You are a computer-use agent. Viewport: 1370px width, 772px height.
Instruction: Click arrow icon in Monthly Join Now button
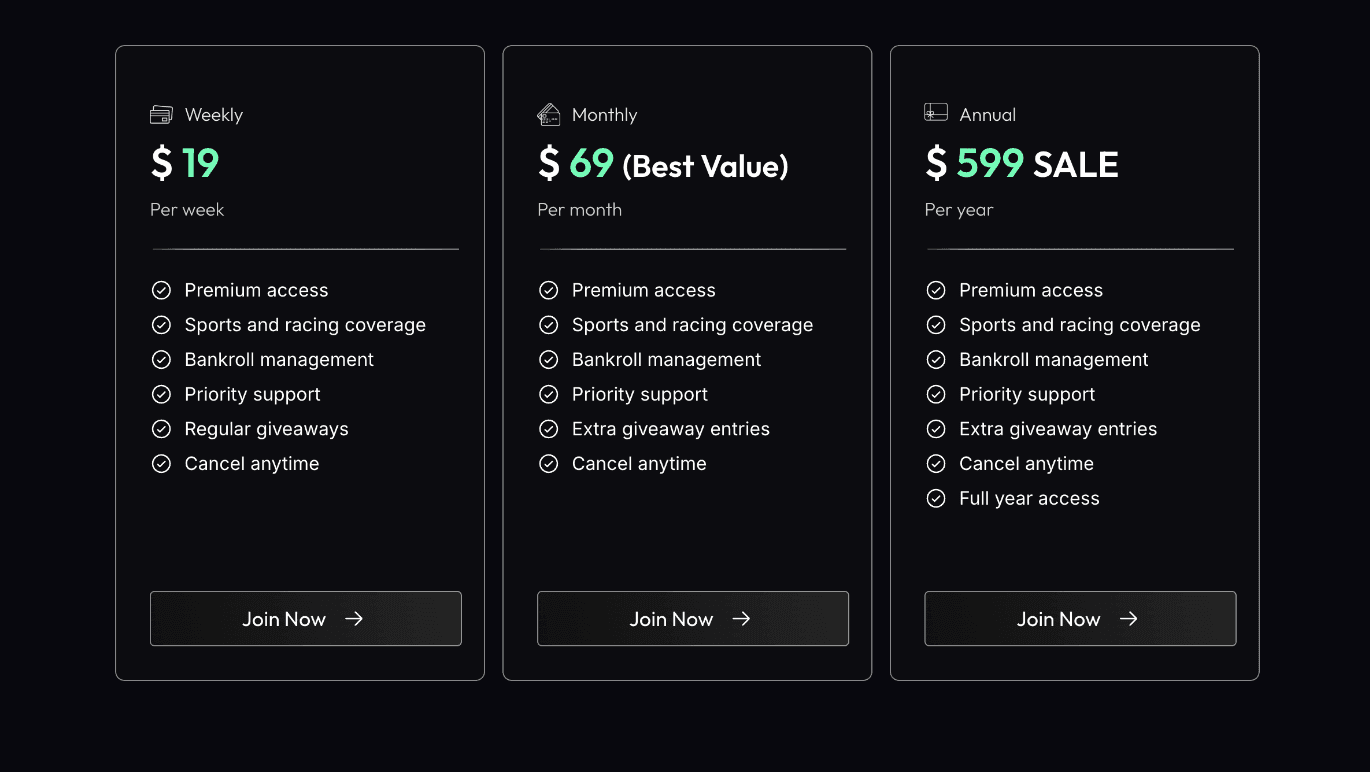[741, 619]
